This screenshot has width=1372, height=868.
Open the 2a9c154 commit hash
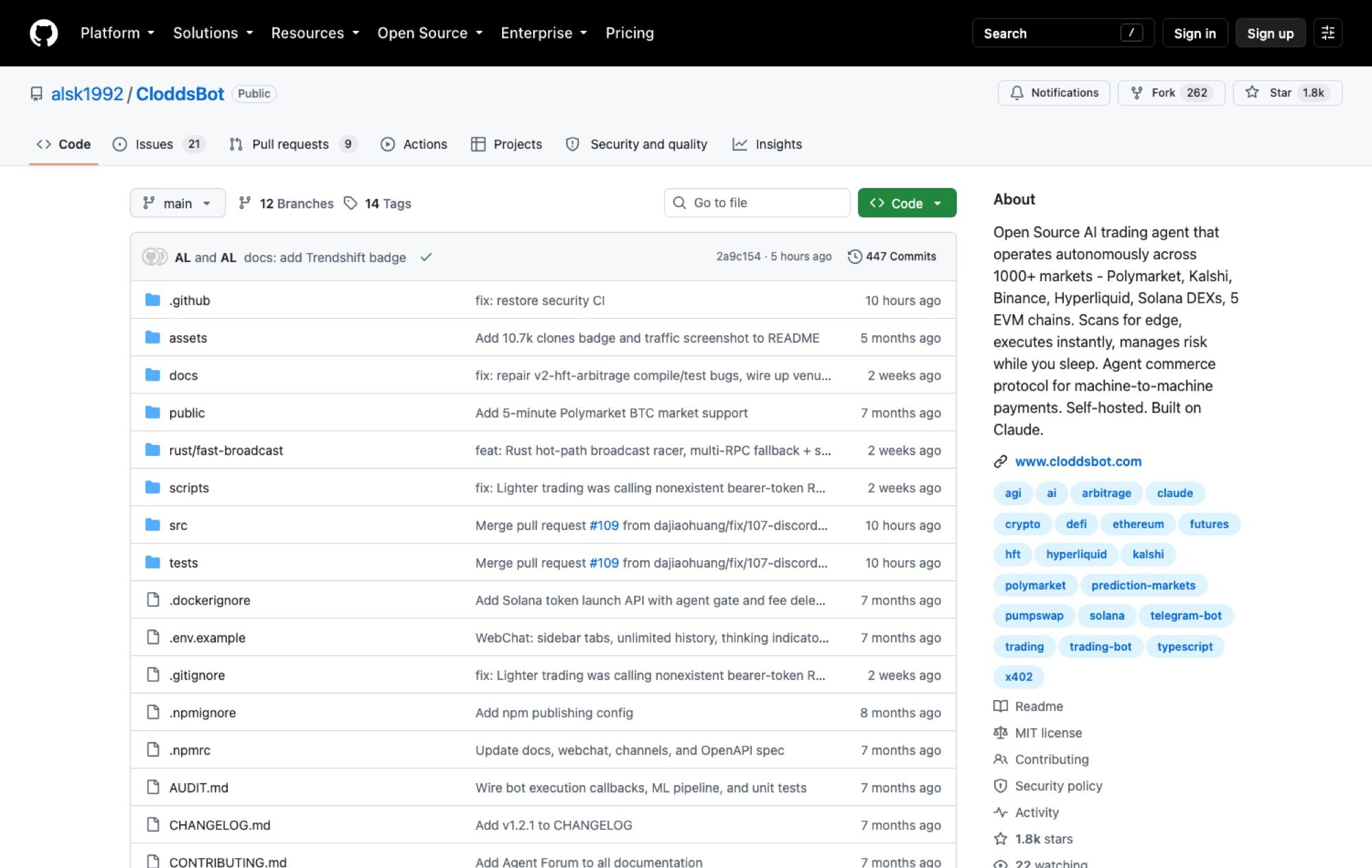pyautogui.click(x=738, y=256)
